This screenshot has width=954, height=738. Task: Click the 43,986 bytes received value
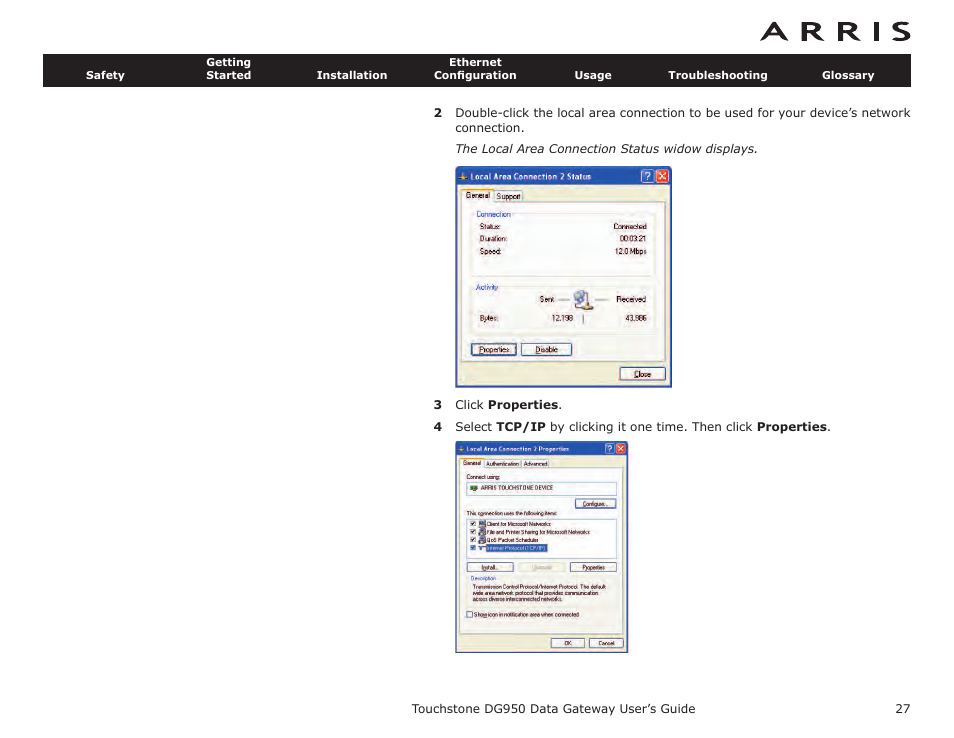(636, 318)
